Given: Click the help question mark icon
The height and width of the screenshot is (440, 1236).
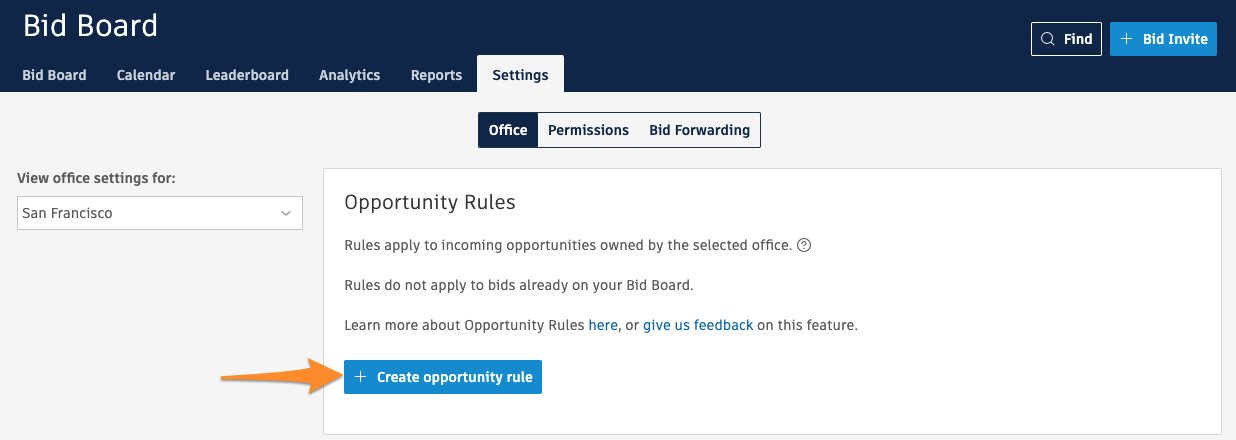Looking at the screenshot, I should pyautogui.click(x=804, y=245).
